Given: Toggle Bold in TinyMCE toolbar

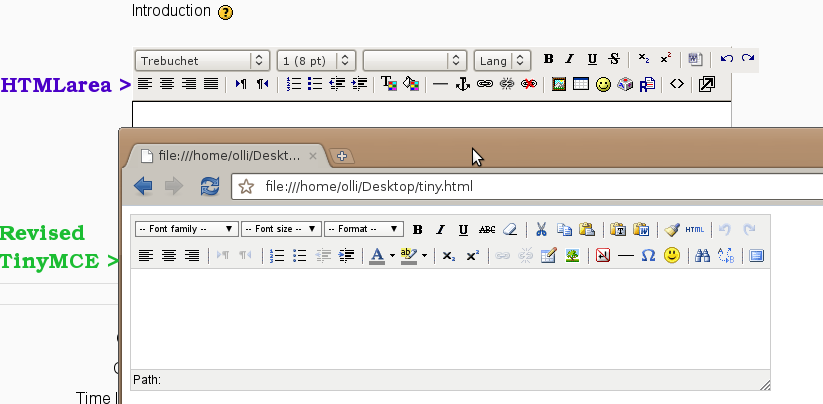Looking at the screenshot, I should (417, 229).
